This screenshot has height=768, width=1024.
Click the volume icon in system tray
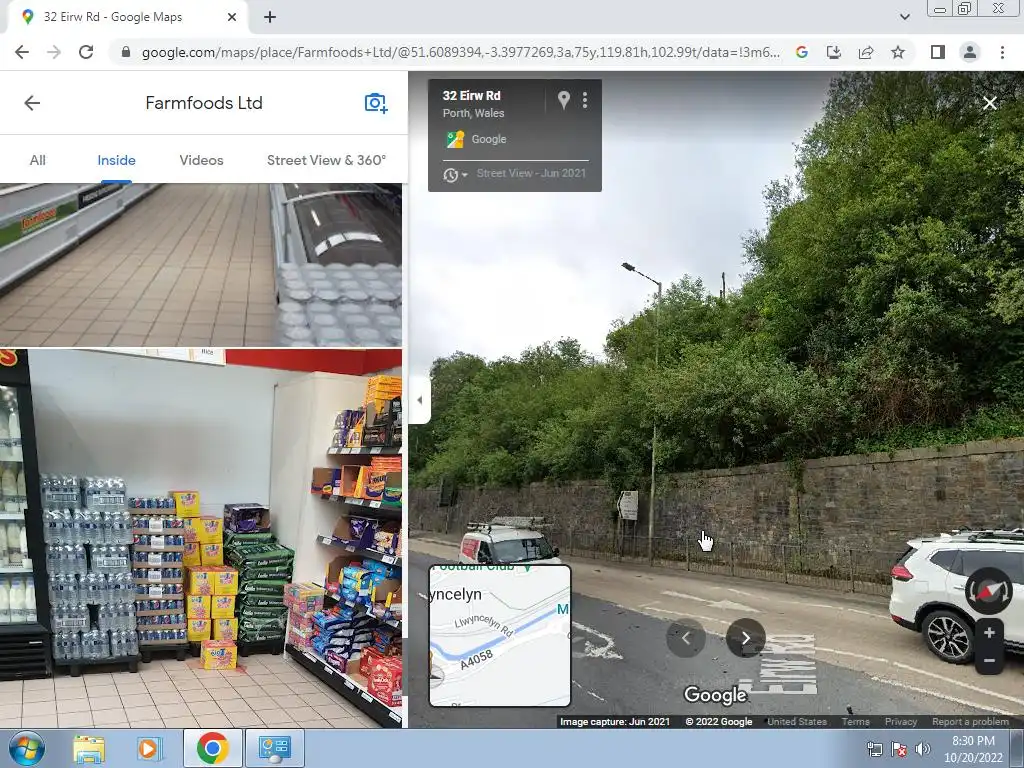(x=923, y=749)
